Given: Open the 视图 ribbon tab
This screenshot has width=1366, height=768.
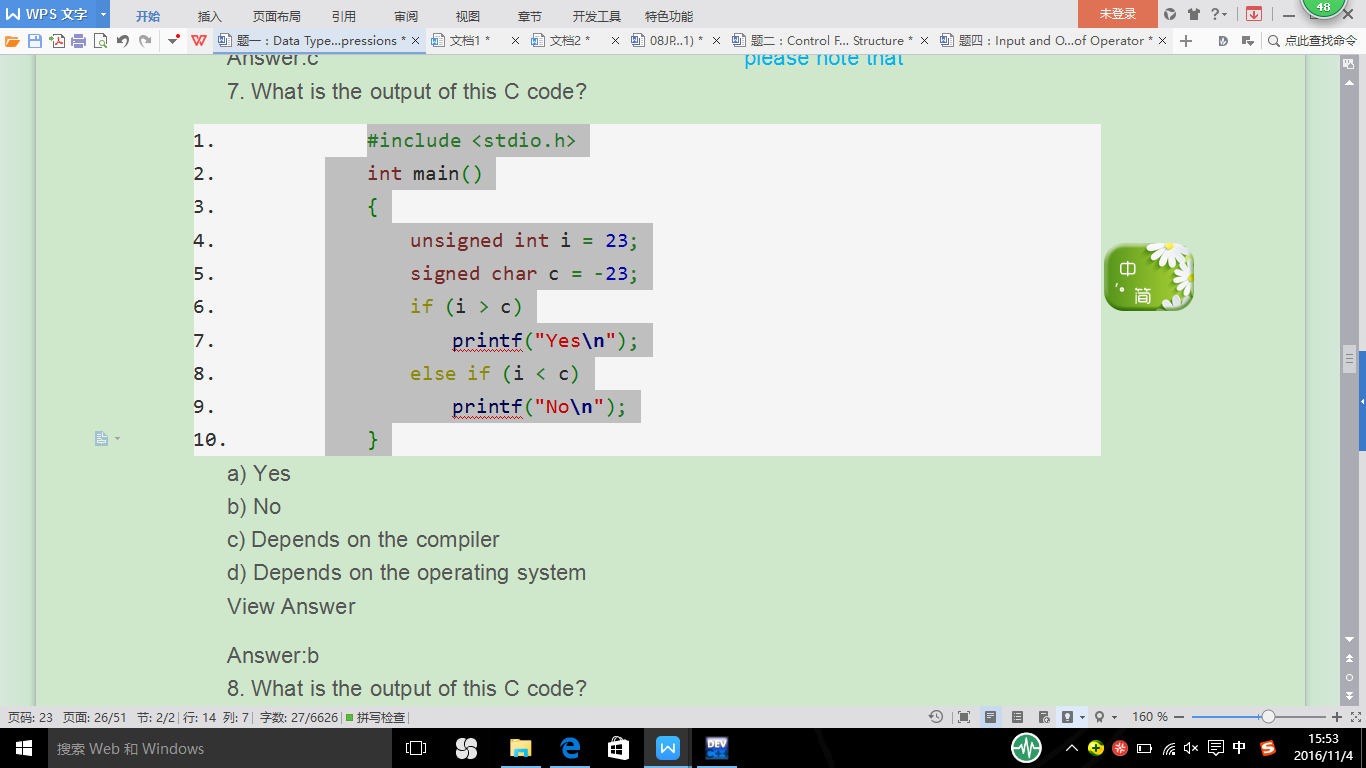Looking at the screenshot, I should tap(468, 16).
